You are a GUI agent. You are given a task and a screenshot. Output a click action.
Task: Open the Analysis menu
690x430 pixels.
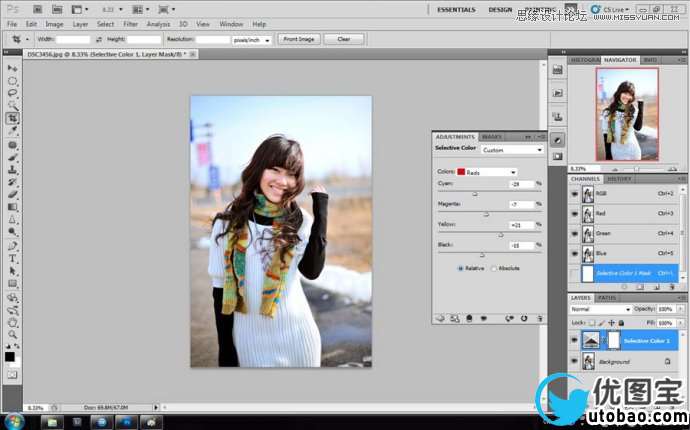[x=158, y=24]
